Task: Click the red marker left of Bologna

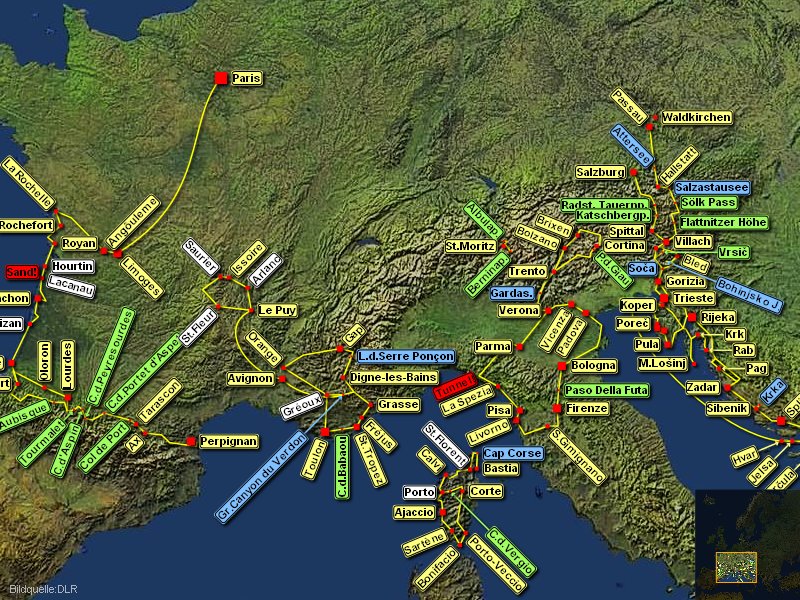Action: (561, 366)
